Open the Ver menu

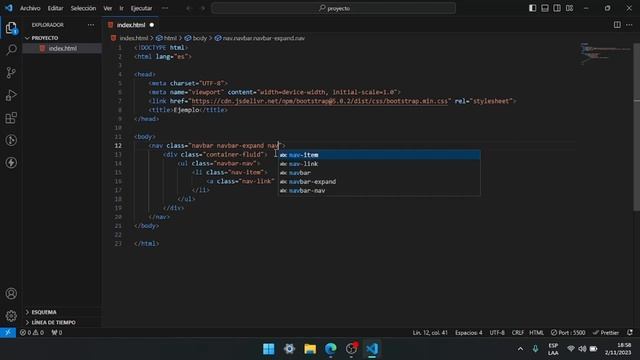[x=108, y=8]
